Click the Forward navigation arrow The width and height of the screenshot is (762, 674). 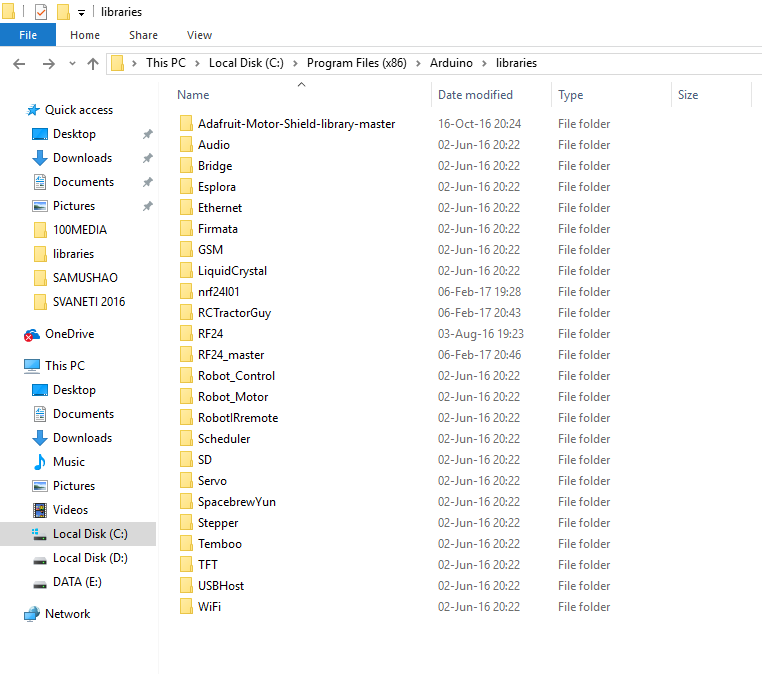pos(49,64)
